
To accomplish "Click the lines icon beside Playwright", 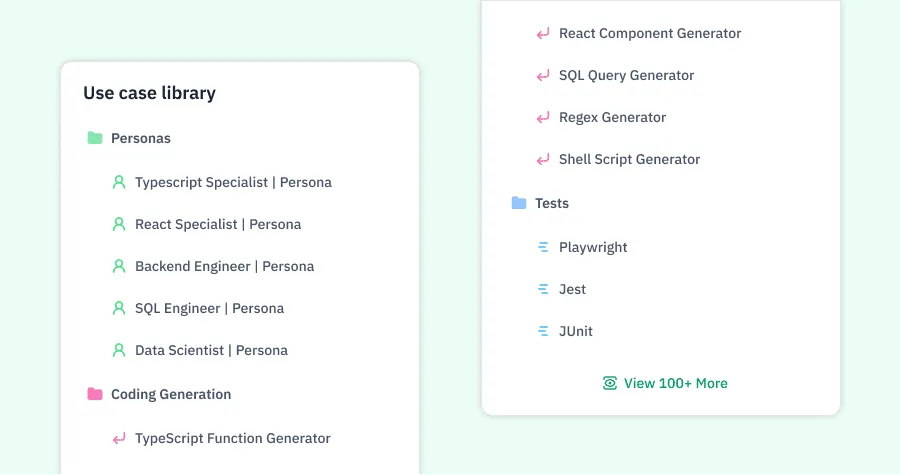I will [543, 247].
